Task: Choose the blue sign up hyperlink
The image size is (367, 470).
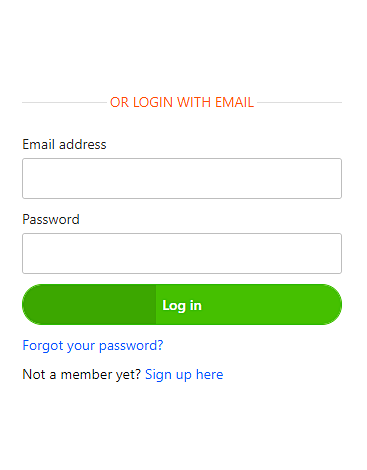Action: [184, 374]
